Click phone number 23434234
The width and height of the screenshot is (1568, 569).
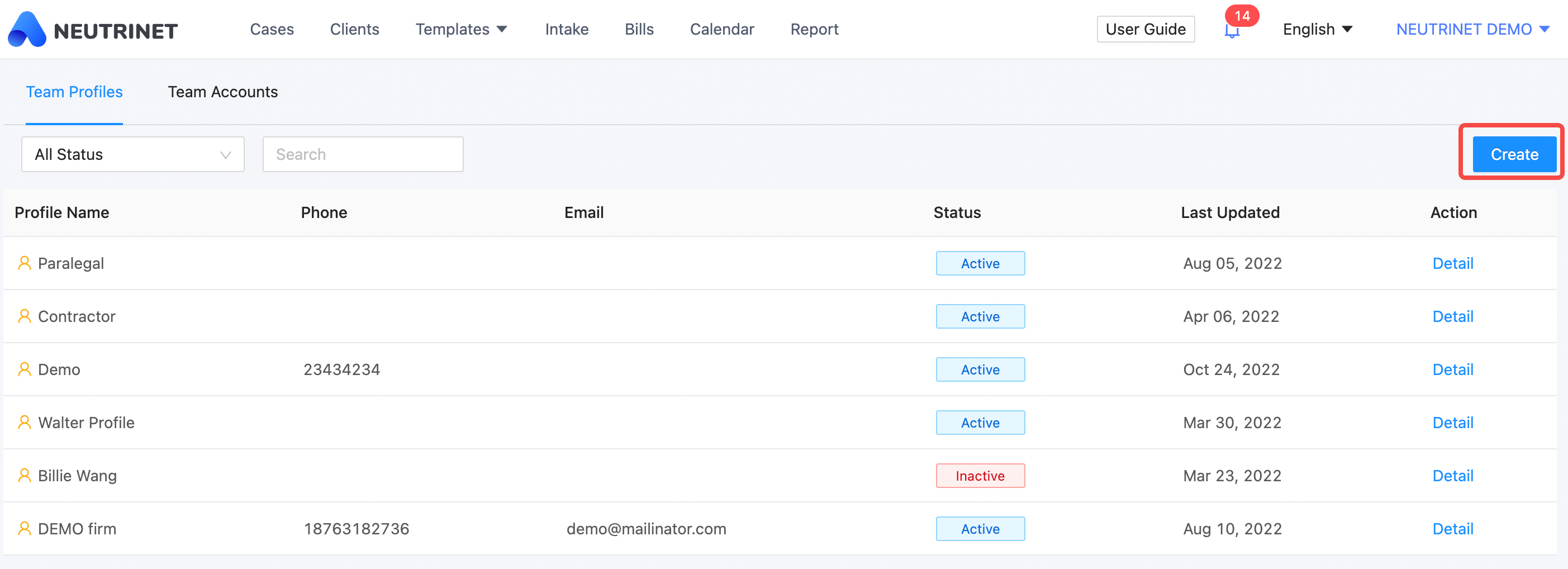point(341,369)
